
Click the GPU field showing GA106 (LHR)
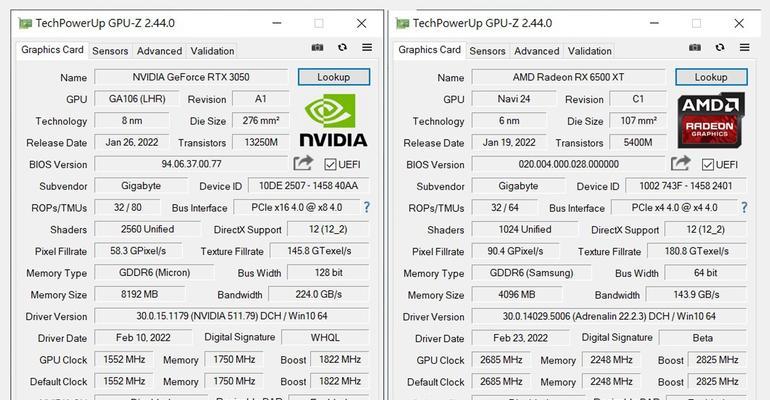(x=137, y=99)
